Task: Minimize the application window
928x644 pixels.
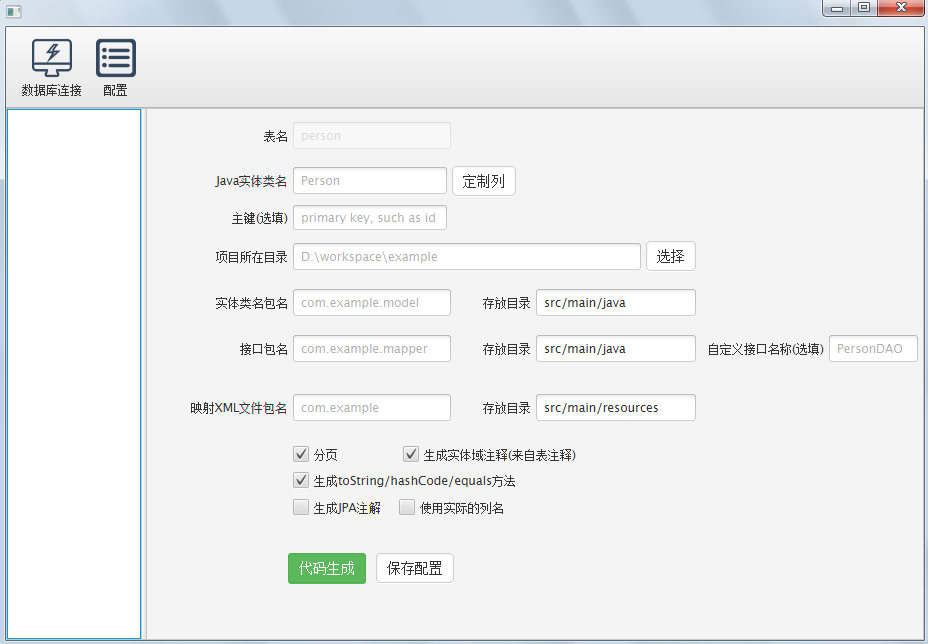Action: (x=837, y=8)
